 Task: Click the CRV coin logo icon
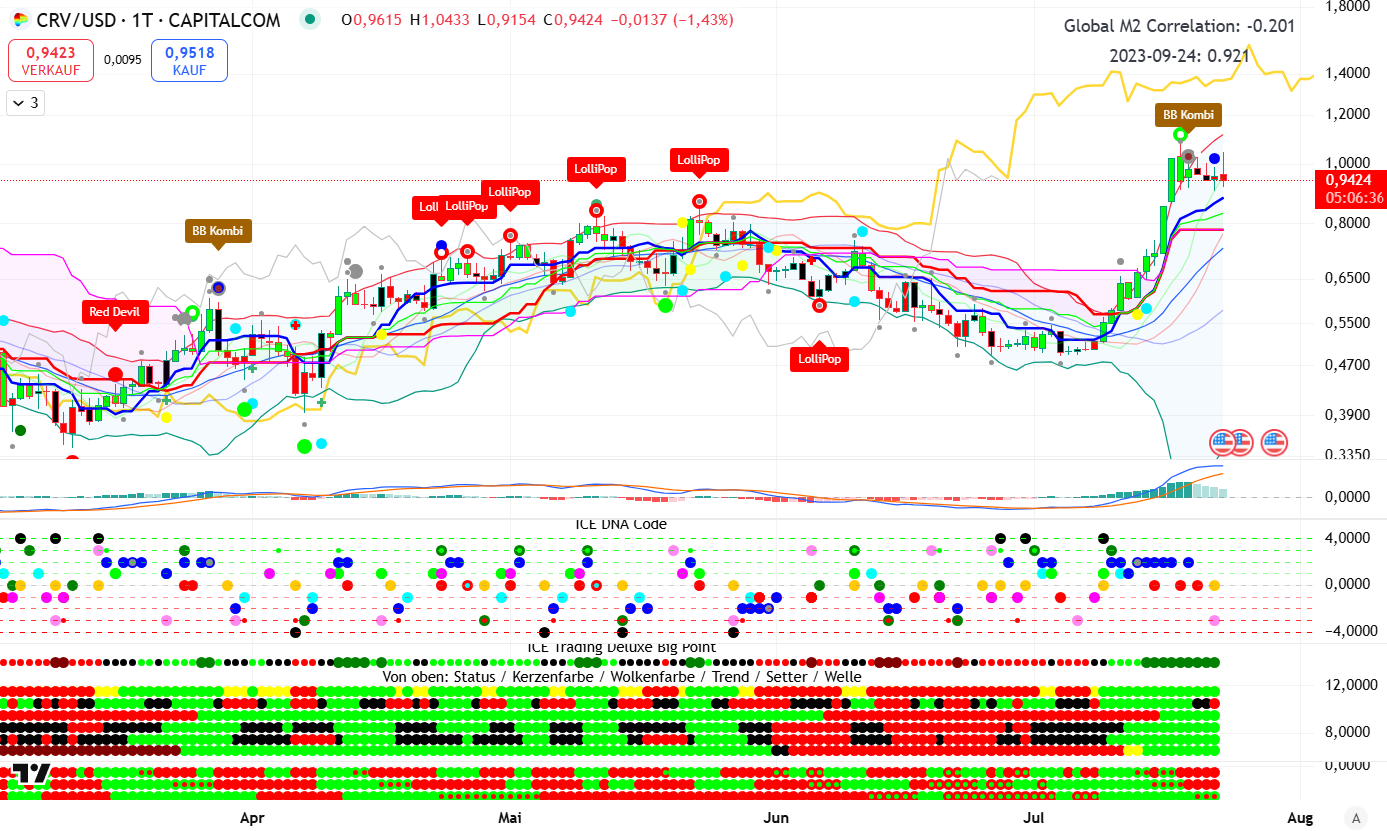point(20,20)
